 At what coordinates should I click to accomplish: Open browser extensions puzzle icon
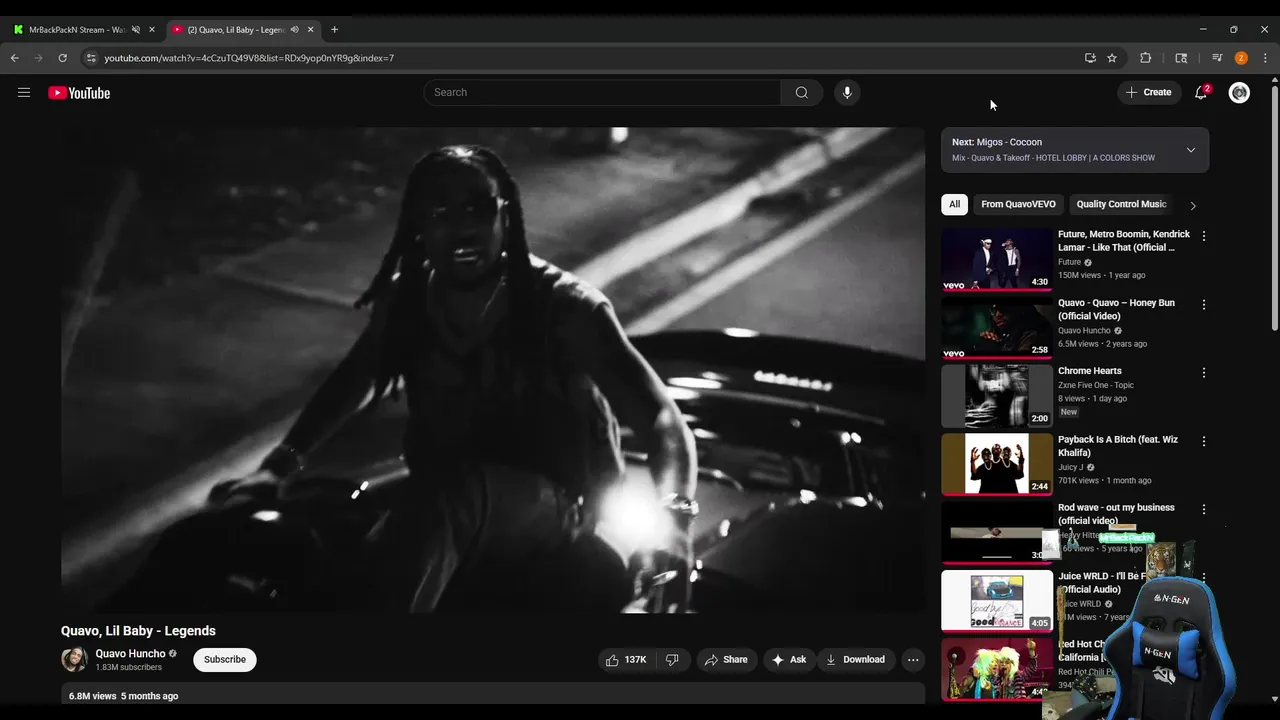click(1146, 58)
